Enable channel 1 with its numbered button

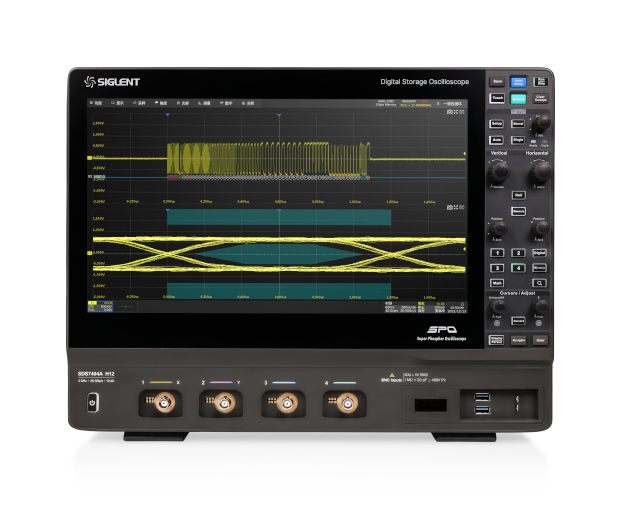pyautogui.click(x=497, y=253)
